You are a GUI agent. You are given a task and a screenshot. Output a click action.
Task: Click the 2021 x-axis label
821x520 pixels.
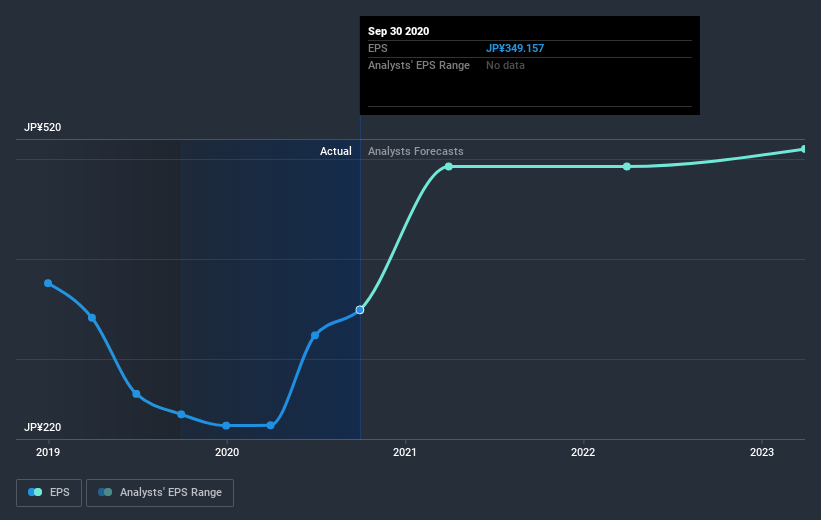click(x=405, y=452)
